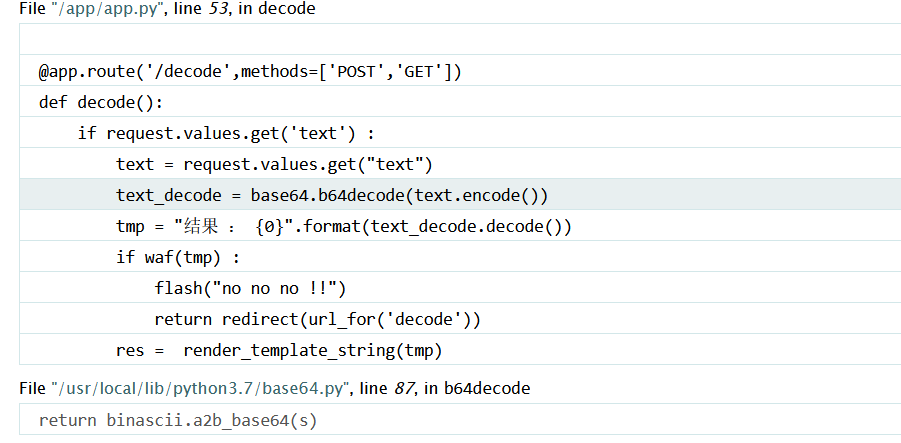Click the flash("no no no !!") line
Screen dimensions: 901x443
tap(460, 288)
